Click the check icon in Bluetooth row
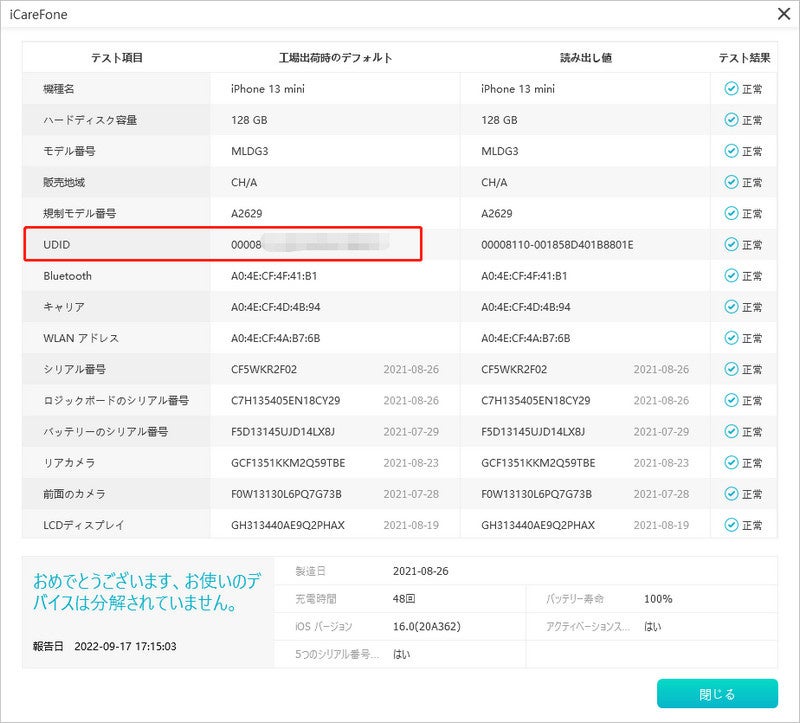 [x=731, y=276]
